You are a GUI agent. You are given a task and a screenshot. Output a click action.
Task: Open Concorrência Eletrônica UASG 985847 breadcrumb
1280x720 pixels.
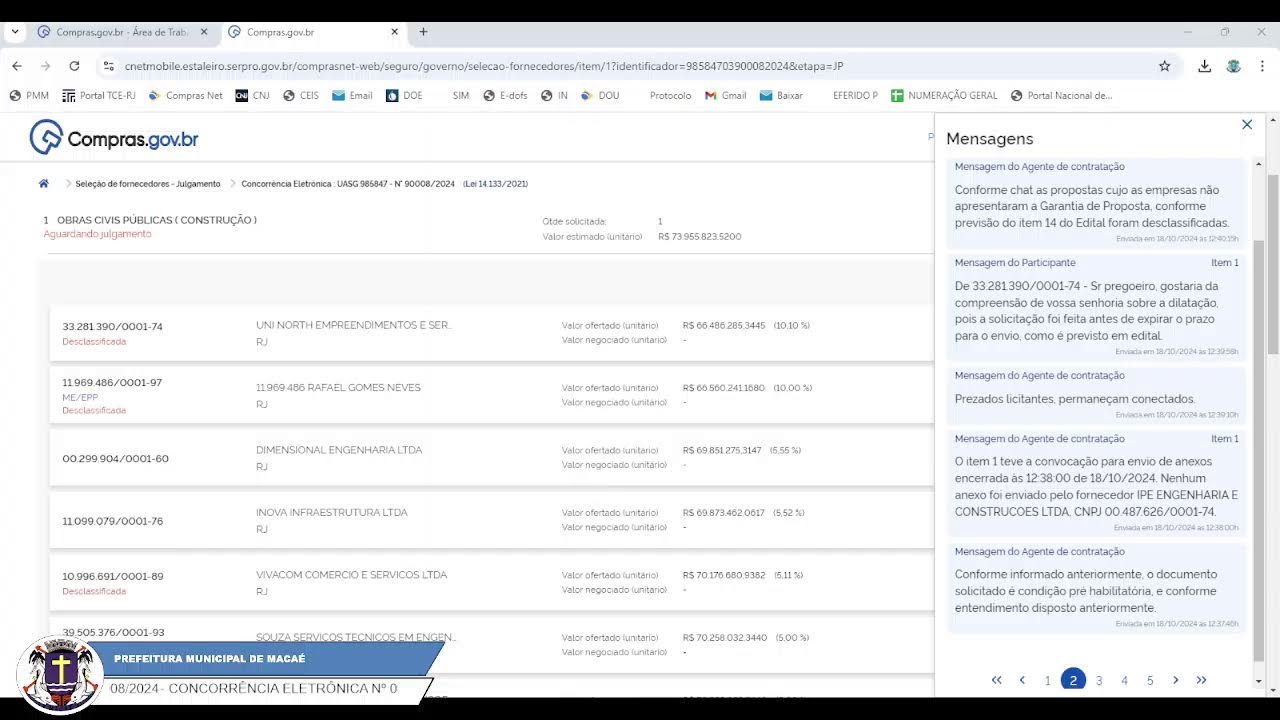[x=348, y=184]
